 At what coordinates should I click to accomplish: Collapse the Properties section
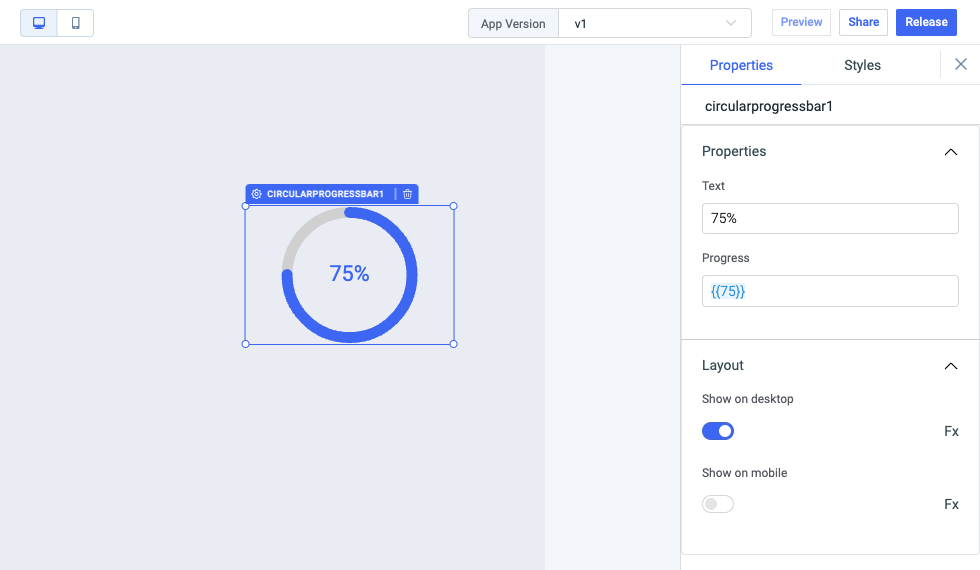(950, 152)
